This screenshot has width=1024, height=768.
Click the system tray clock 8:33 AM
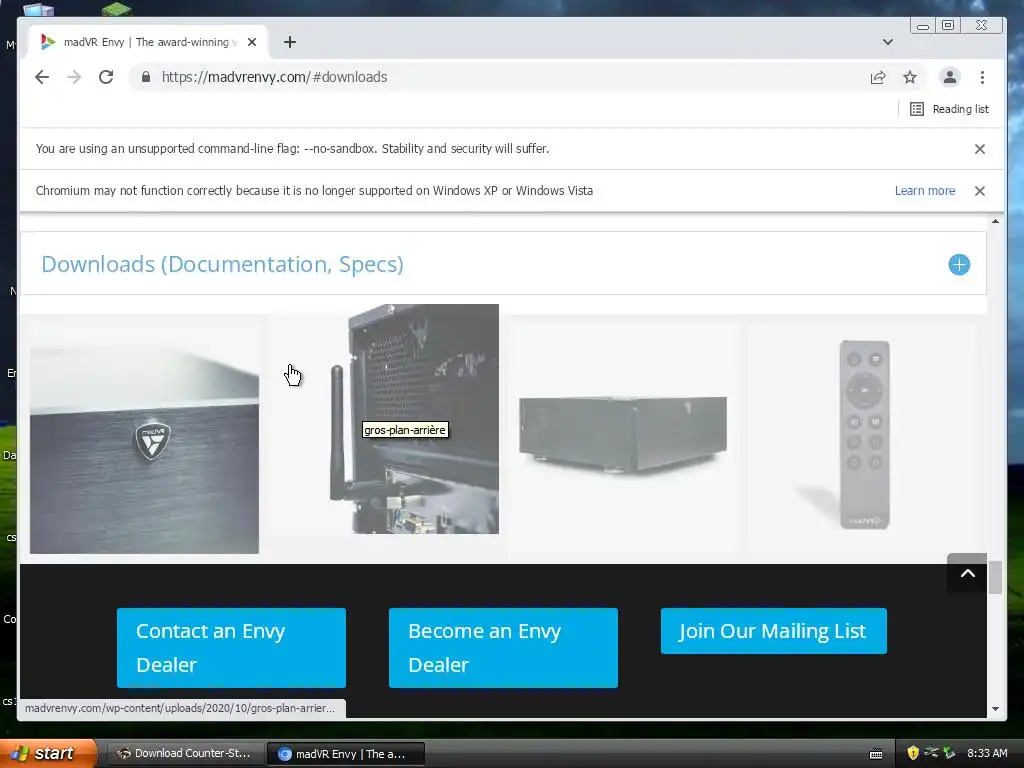point(987,753)
